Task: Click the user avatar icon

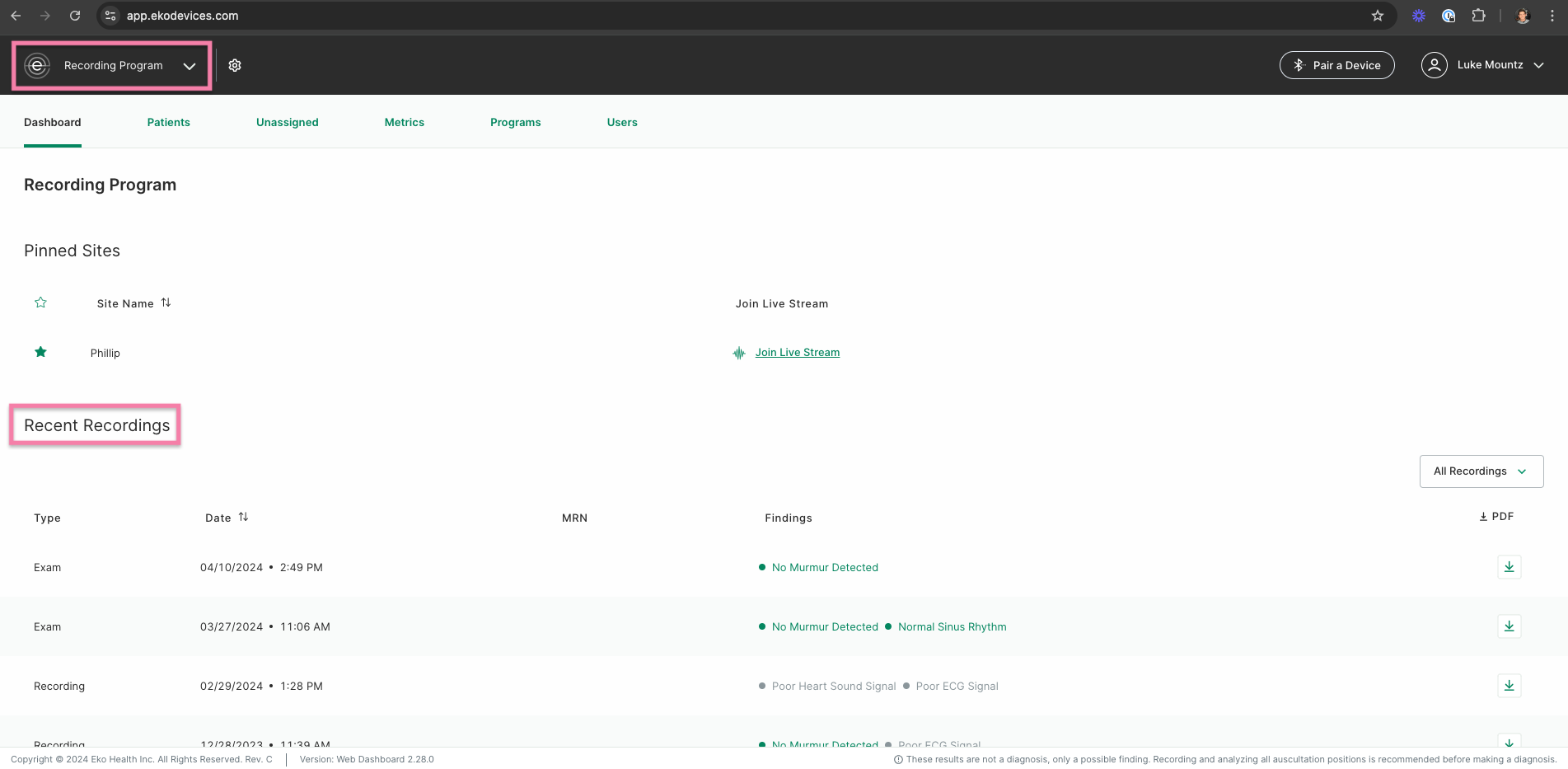Action: coord(1435,65)
